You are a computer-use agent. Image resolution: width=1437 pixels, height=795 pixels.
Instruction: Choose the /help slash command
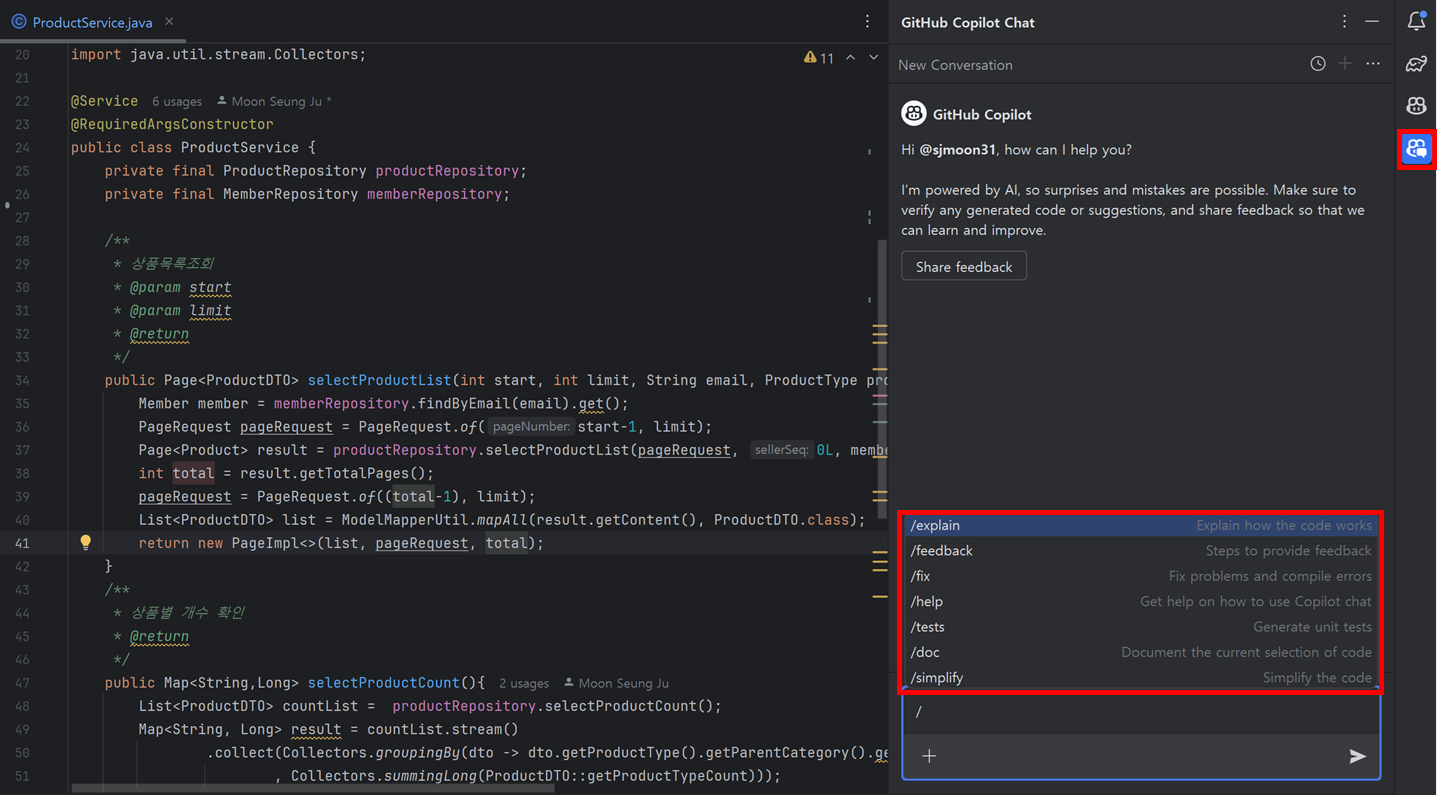1141,602
